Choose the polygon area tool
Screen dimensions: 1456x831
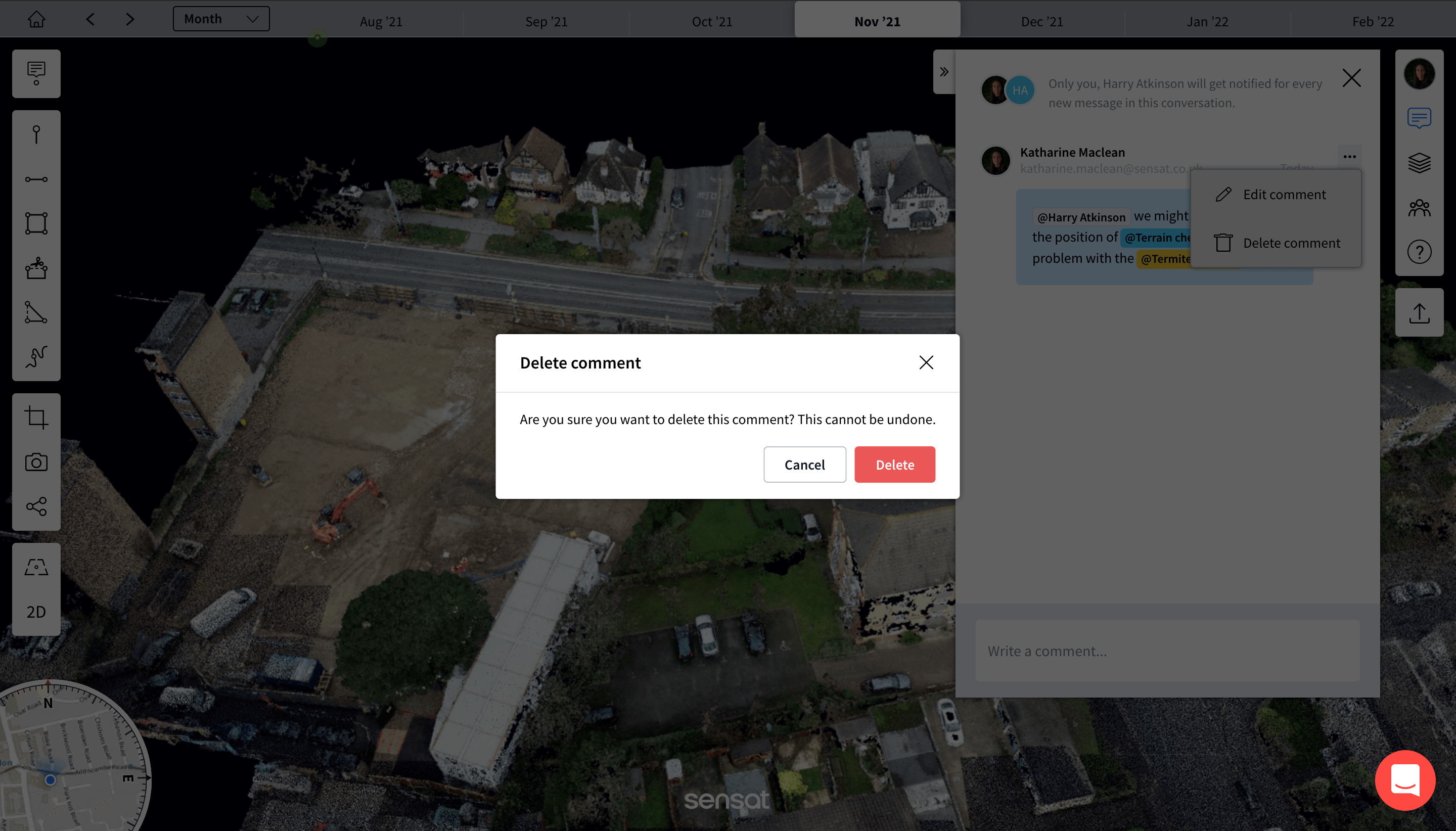(x=36, y=224)
